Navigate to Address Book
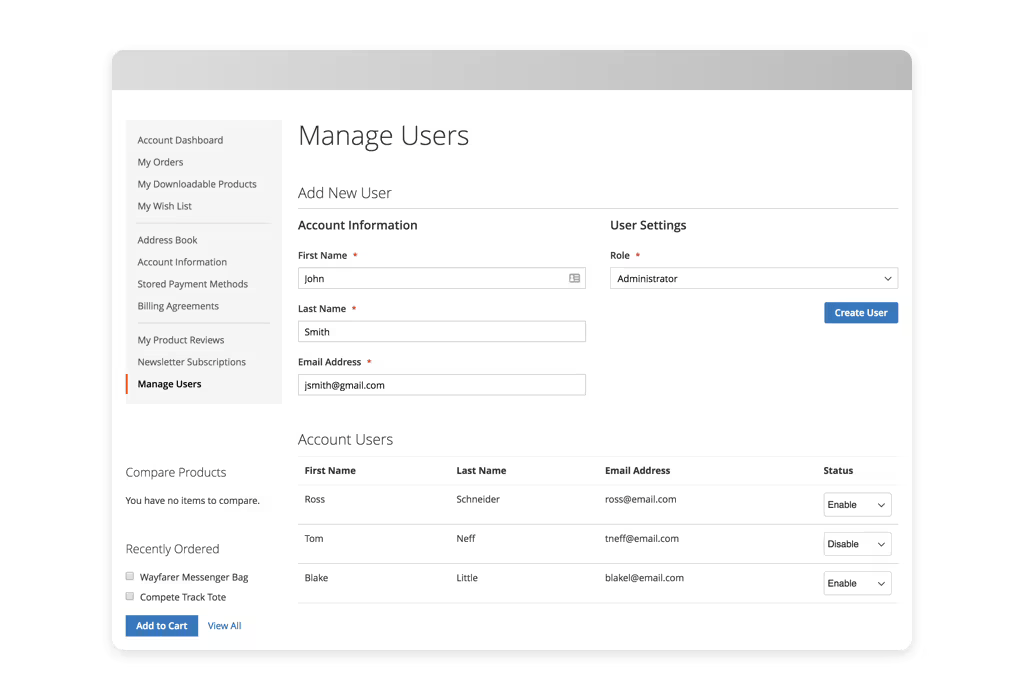Viewport: 1024px width, 700px height. [x=167, y=240]
